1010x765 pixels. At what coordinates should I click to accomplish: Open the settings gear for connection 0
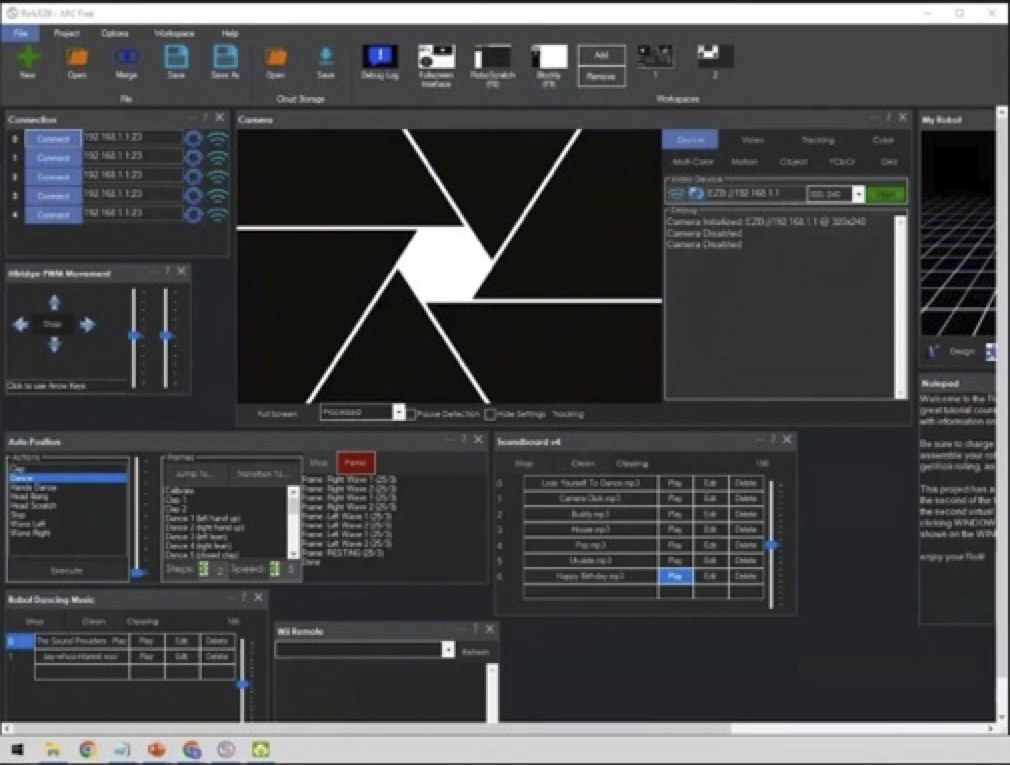pyautogui.click(x=193, y=138)
